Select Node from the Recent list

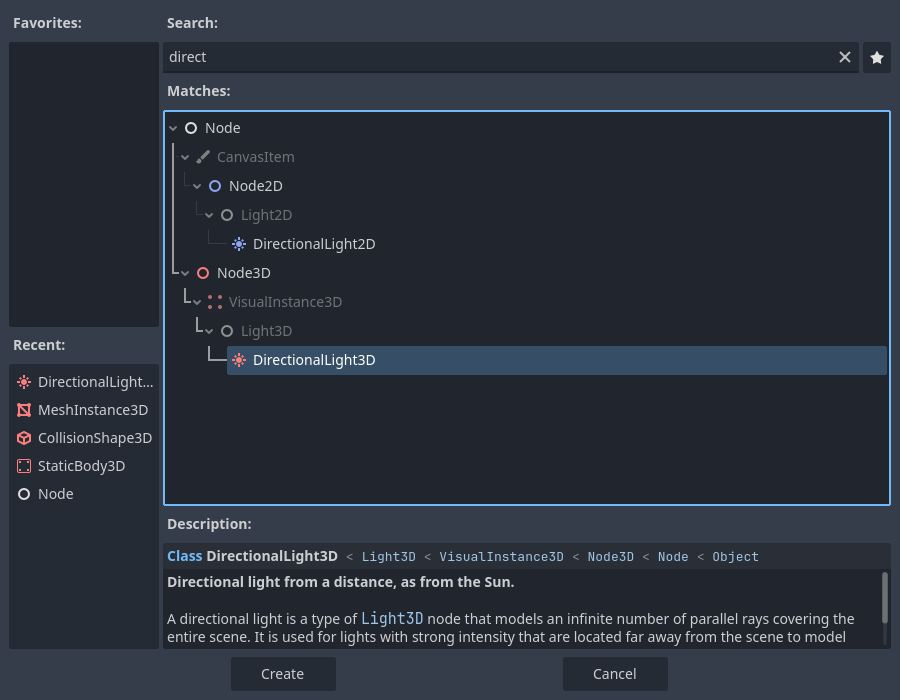[x=57, y=493]
